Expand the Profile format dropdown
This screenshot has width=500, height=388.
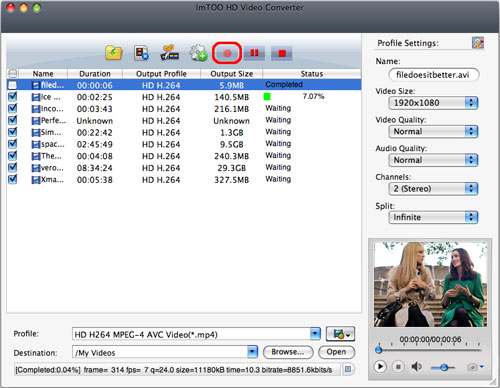[315, 334]
